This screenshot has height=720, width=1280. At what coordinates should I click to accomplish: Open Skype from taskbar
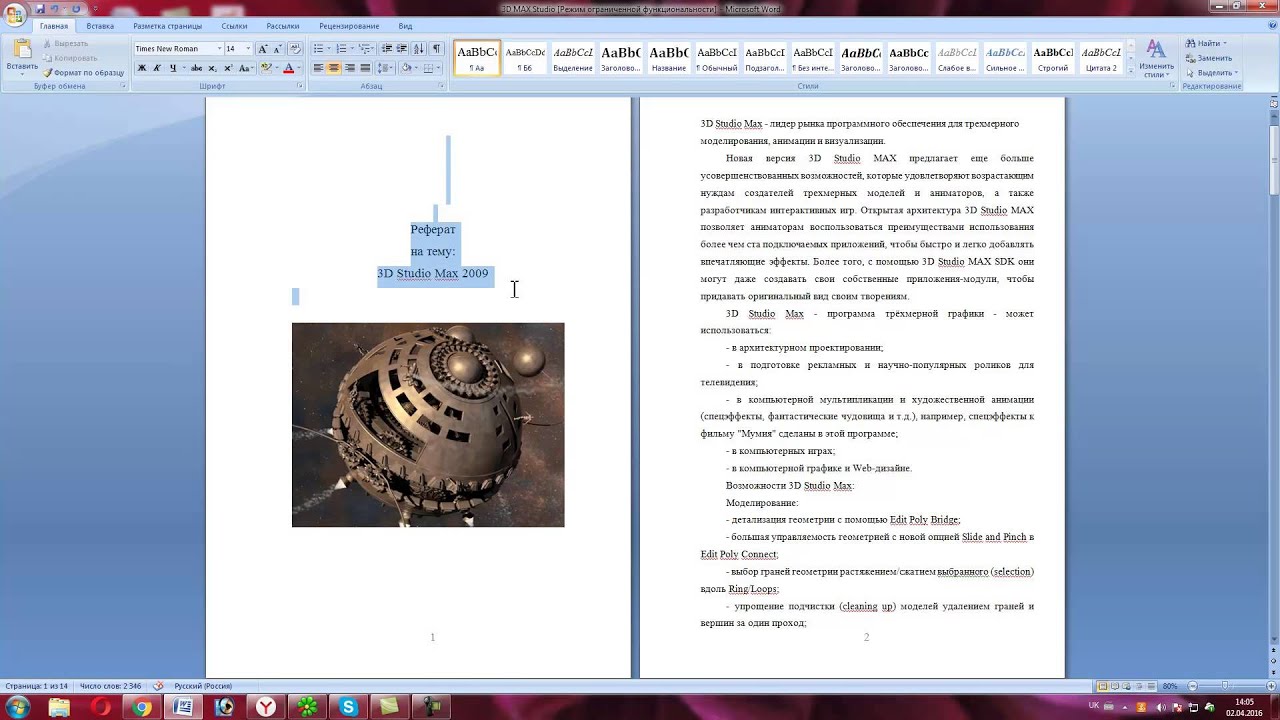[x=348, y=707]
